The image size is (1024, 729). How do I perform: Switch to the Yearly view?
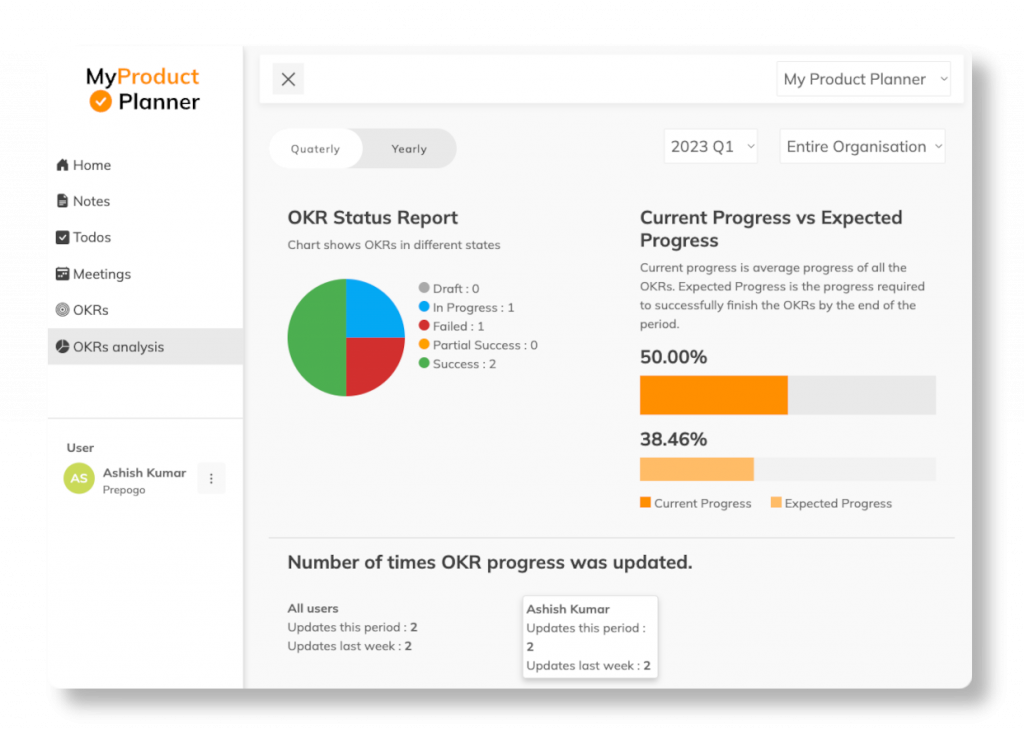[x=408, y=148]
